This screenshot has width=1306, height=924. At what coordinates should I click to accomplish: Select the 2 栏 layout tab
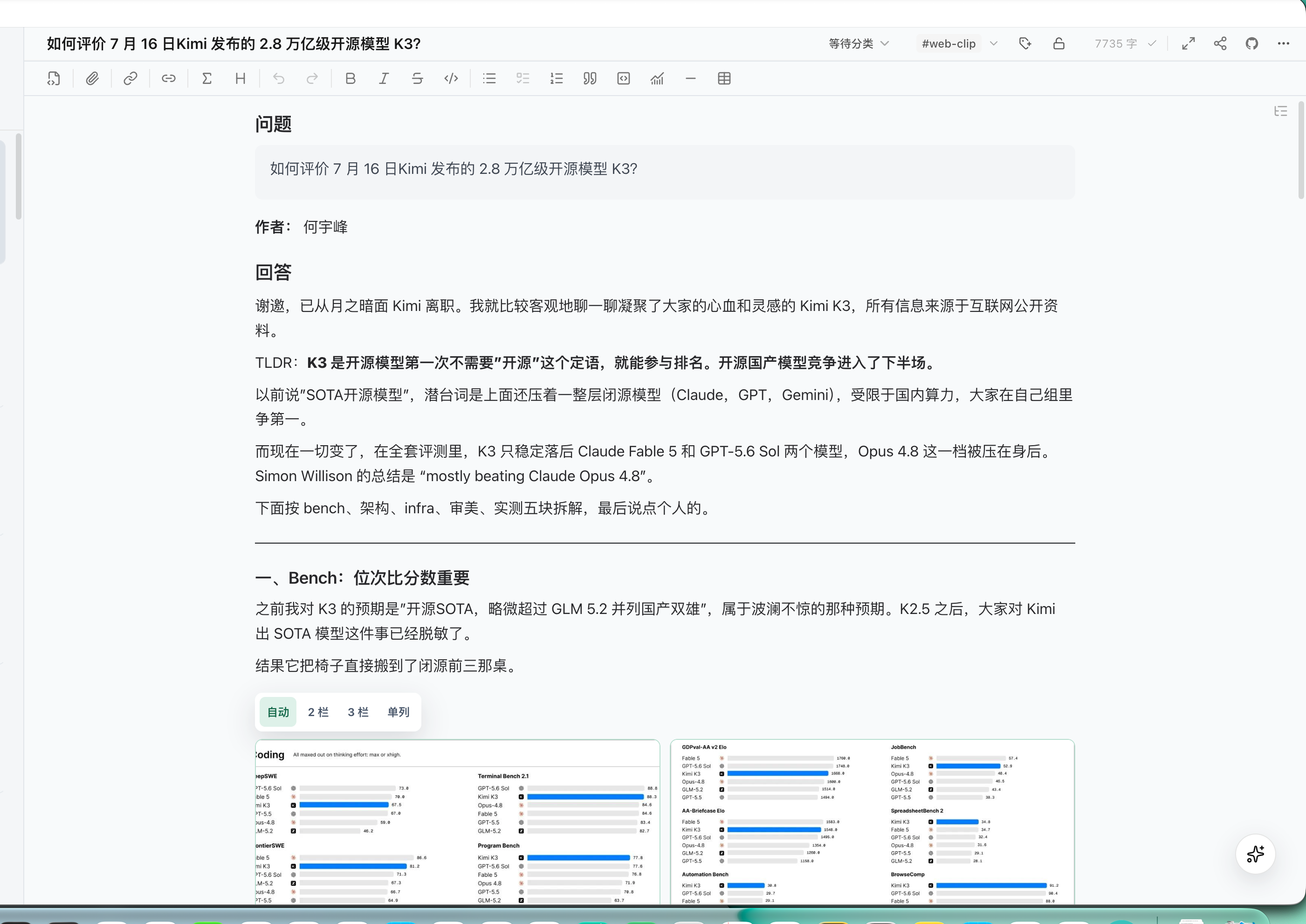tap(318, 712)
